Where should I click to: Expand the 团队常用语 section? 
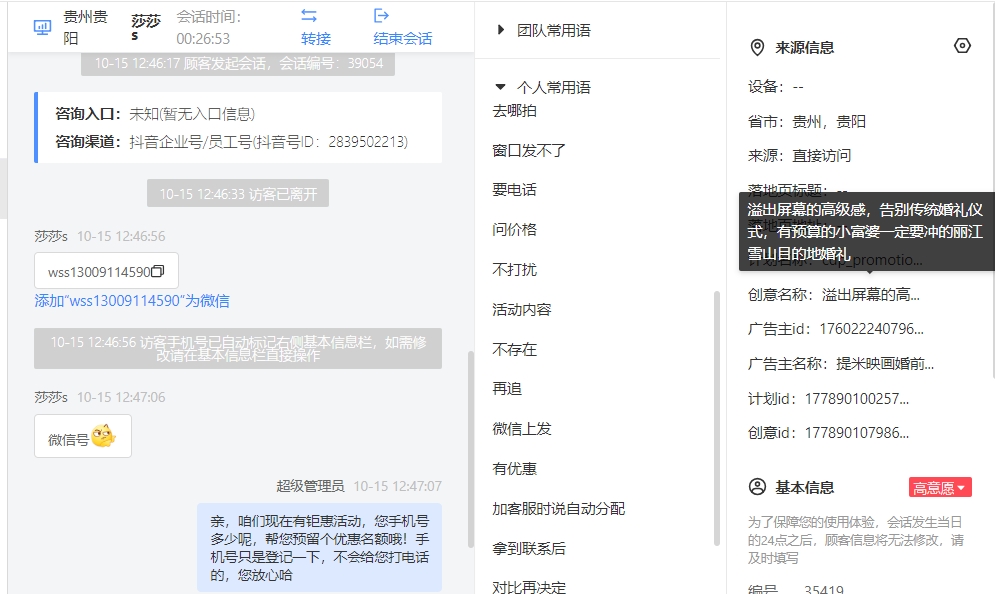[x=501, y=30]
